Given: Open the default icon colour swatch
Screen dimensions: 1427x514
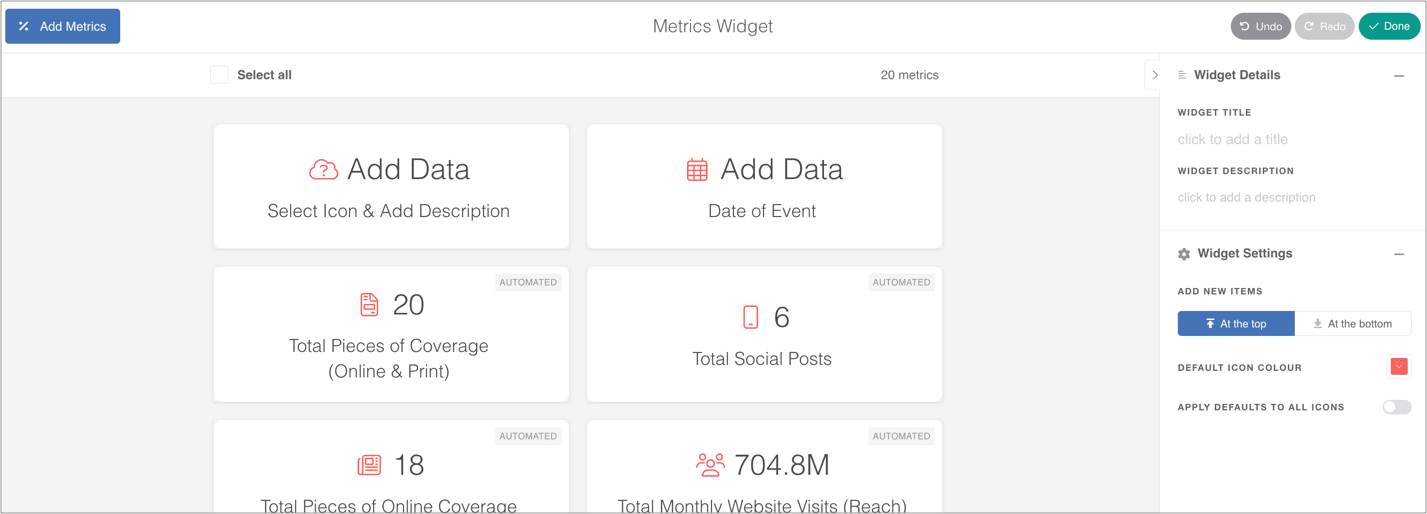Looking at the screenshot, I should pyautogui.click(x=1399, y=367).
